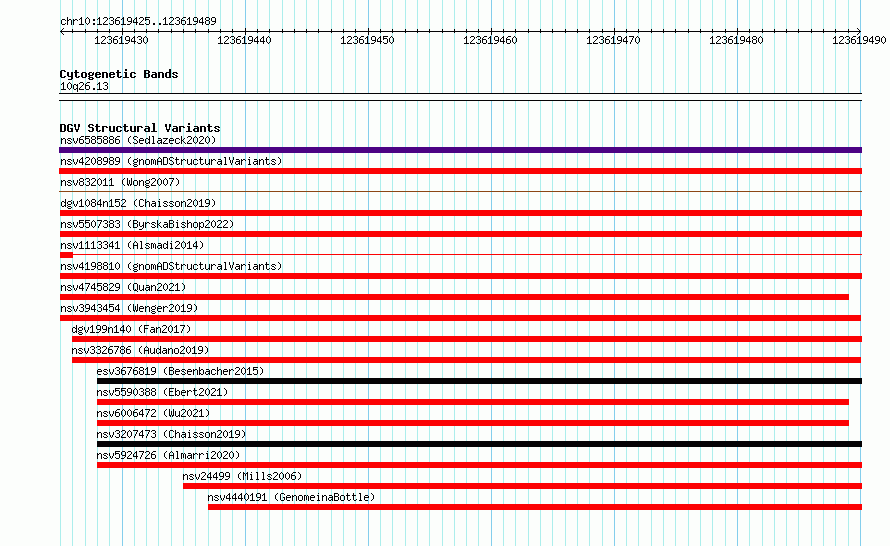The height and width of the screenshot is (546, 890).
Task: Click the red bar under nsv4198810
Action: (x=460, y=276)
